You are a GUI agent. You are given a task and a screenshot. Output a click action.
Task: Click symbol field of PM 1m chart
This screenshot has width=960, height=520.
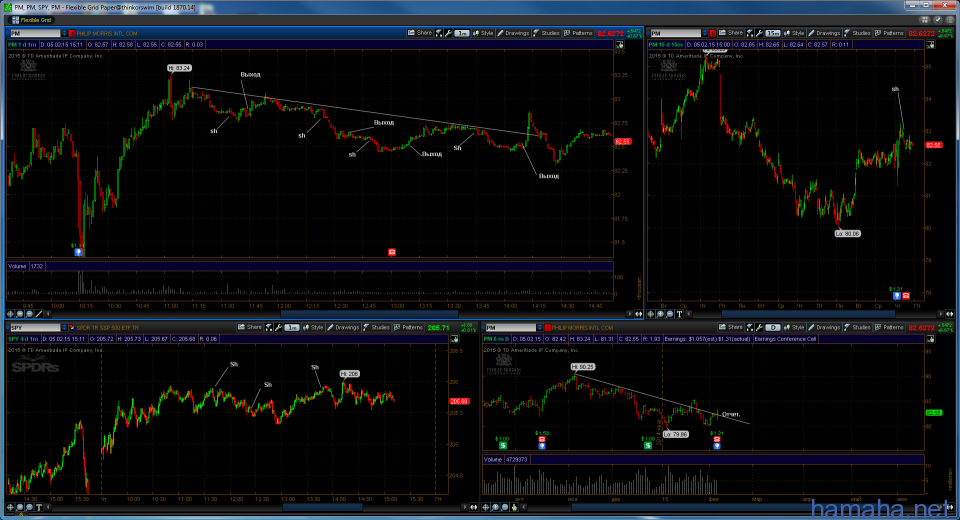point(34,33)
